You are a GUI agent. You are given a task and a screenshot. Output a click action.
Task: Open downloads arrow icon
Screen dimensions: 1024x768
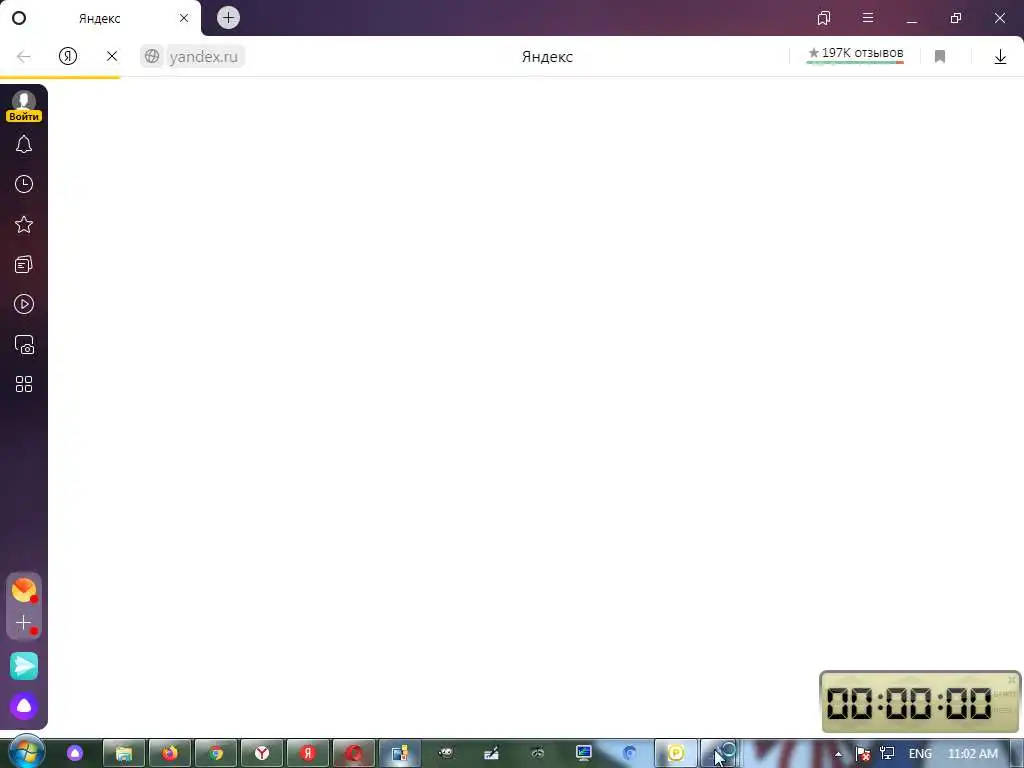1000,57
